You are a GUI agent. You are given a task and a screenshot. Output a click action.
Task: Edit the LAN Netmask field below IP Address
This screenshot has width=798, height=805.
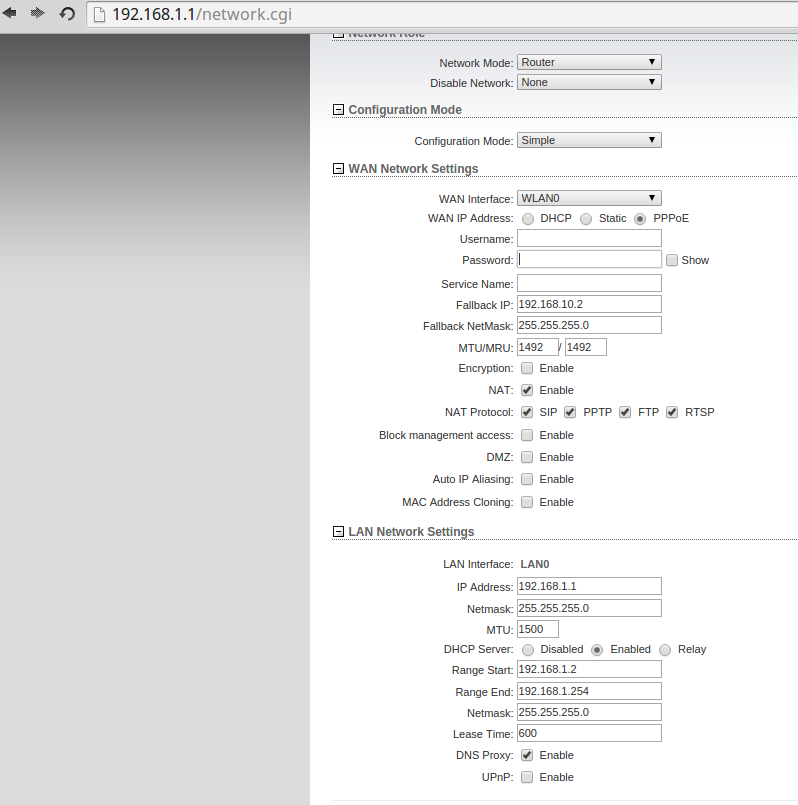(x=589, y=608)
